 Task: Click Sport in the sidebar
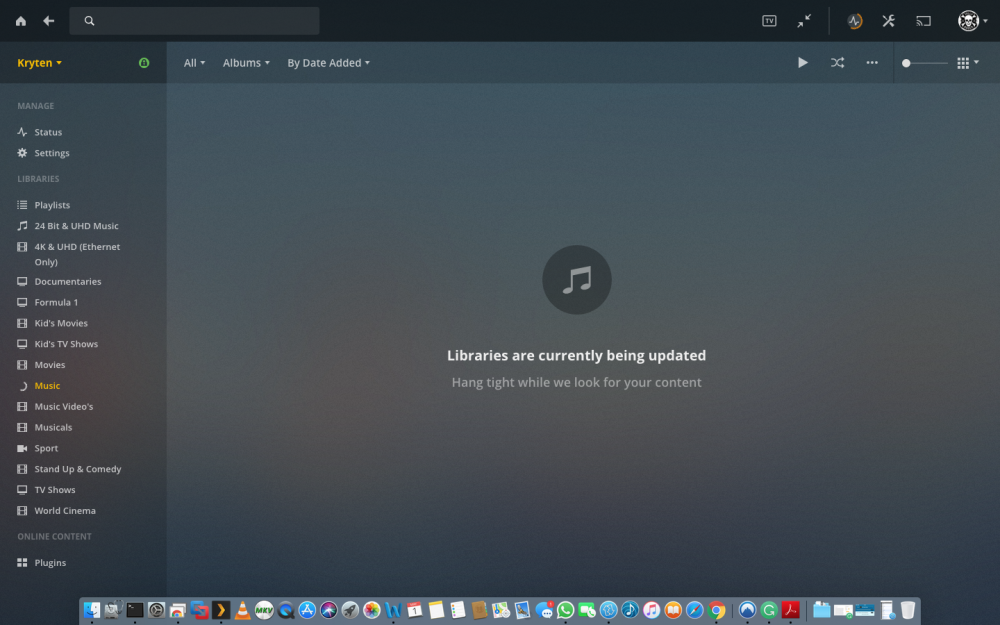tap(46, 448)
